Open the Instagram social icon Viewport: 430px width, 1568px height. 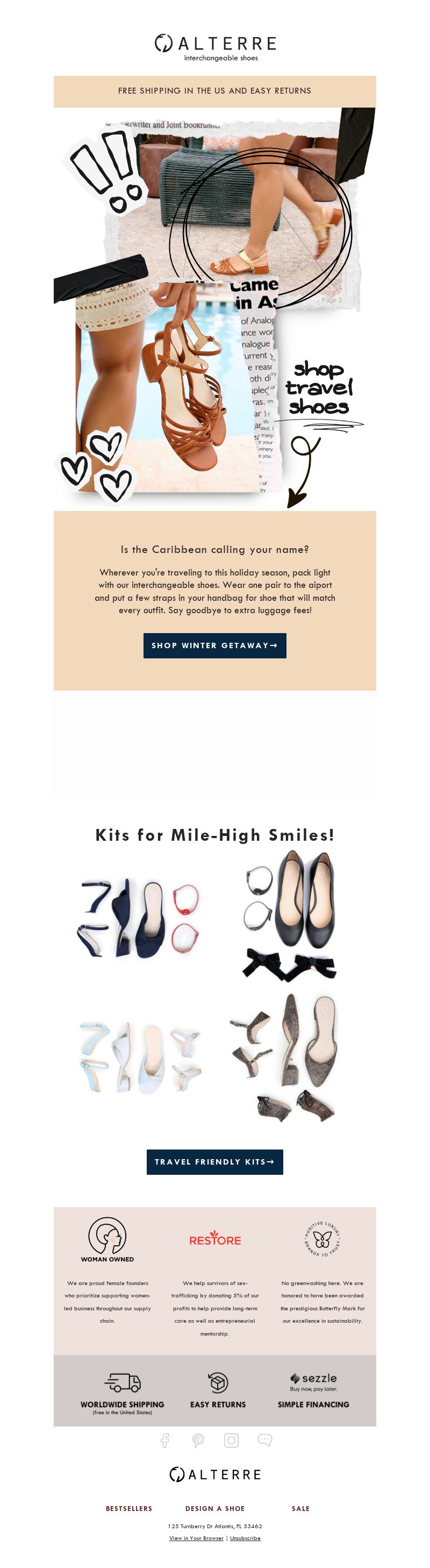tap(231, 1440)
